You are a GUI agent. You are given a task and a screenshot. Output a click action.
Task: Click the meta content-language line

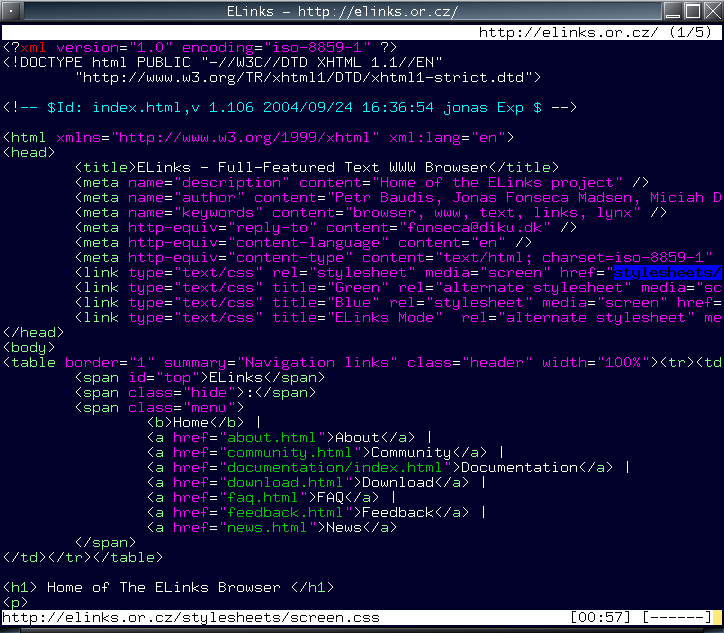pyautogui.click(x=303, y=243)
